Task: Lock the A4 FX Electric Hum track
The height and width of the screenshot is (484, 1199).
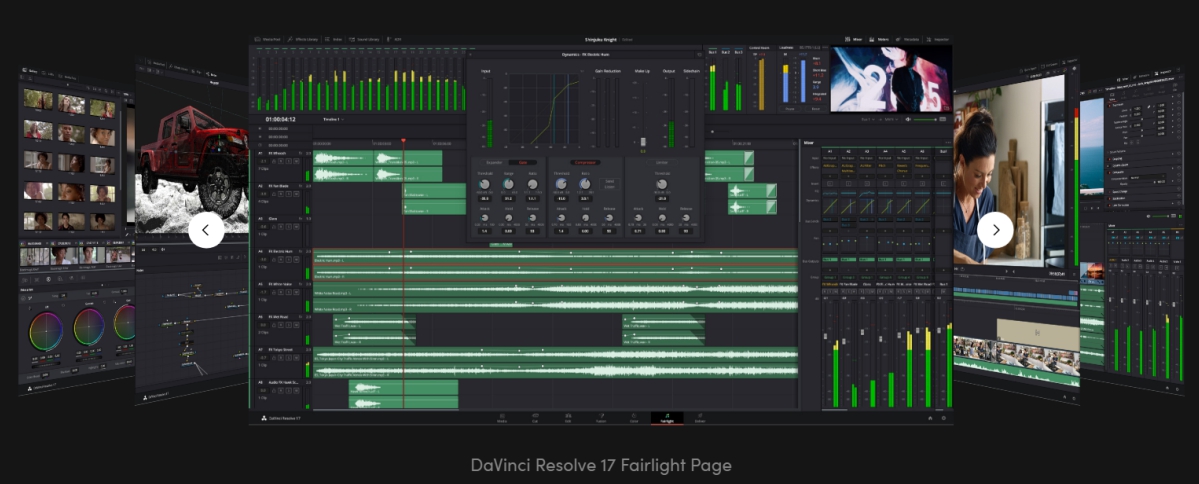Action: point(274,260)
